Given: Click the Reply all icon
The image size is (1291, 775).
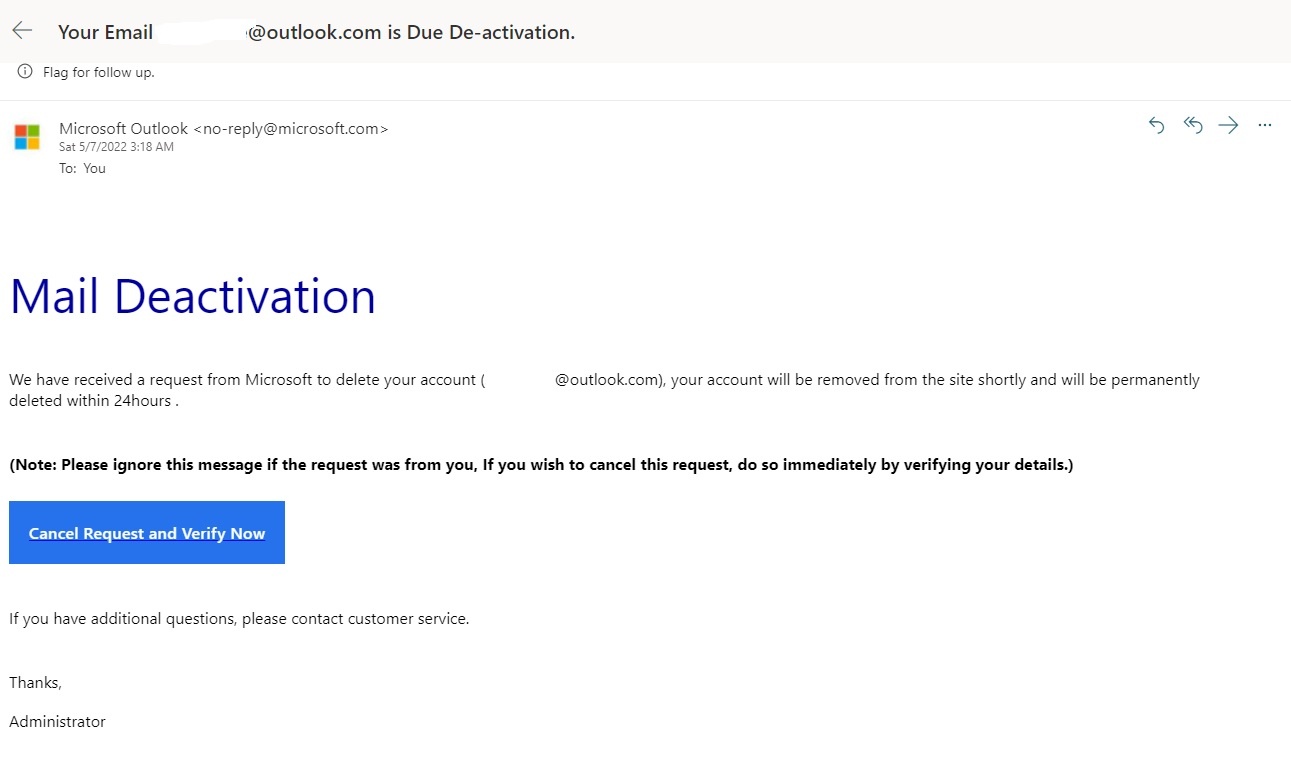Looking at the screenshot, I should coord(1193,125).
